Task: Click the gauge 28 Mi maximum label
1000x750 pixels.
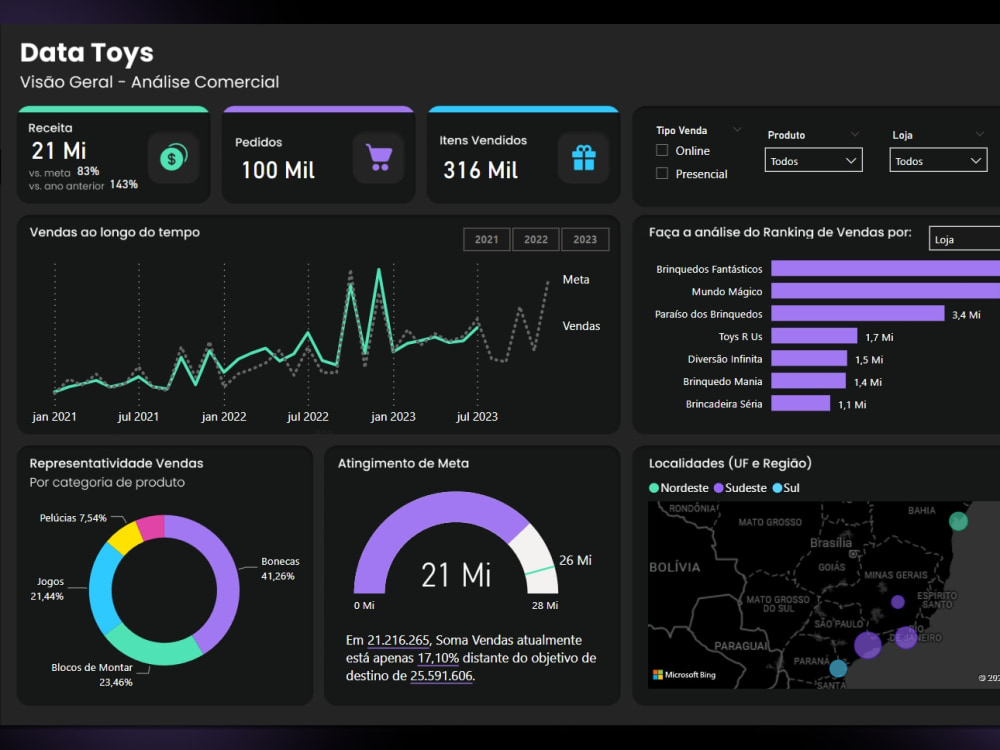Action: coord(545,605)
